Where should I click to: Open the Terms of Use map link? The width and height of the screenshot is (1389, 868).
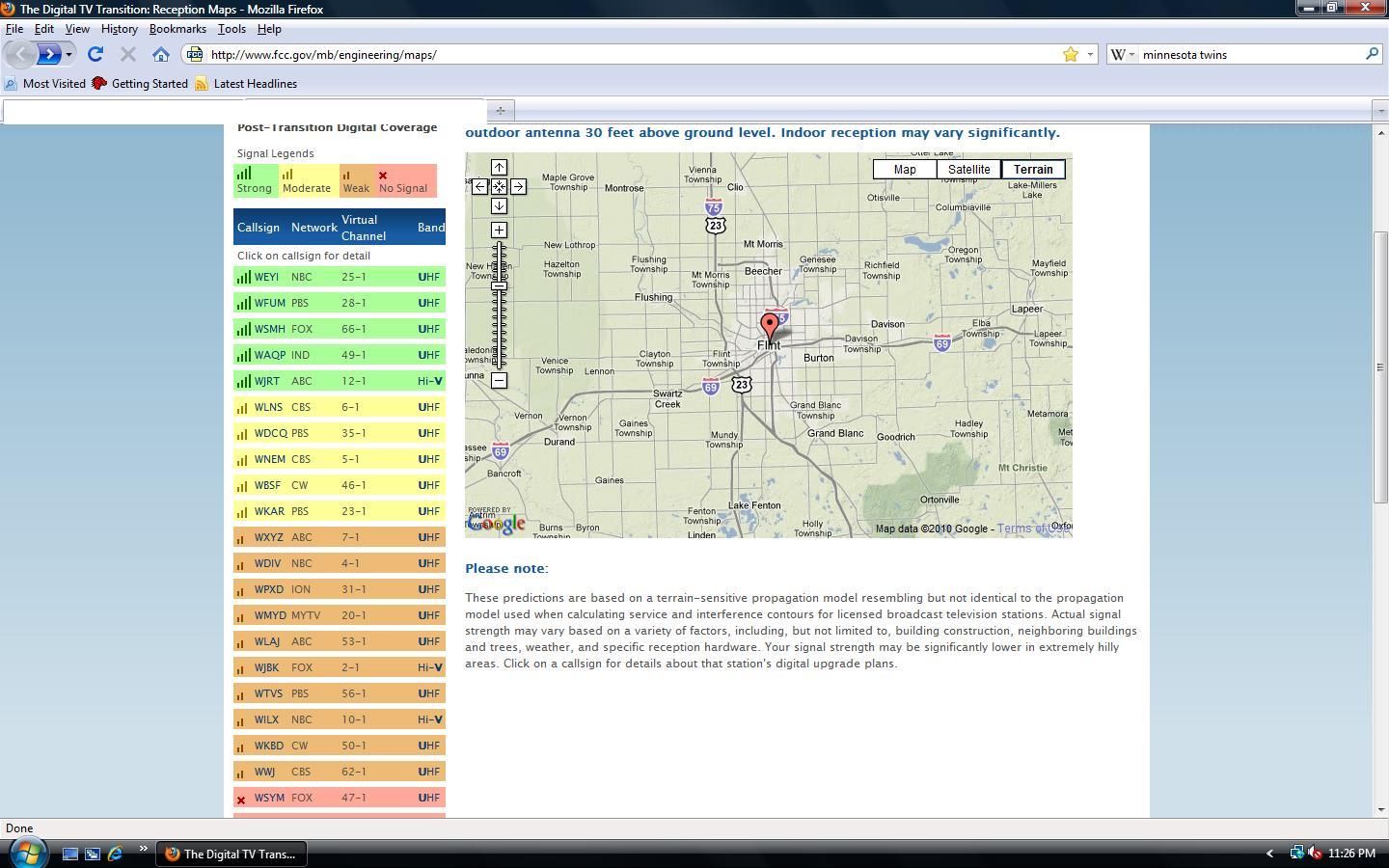pos(1033,529)
